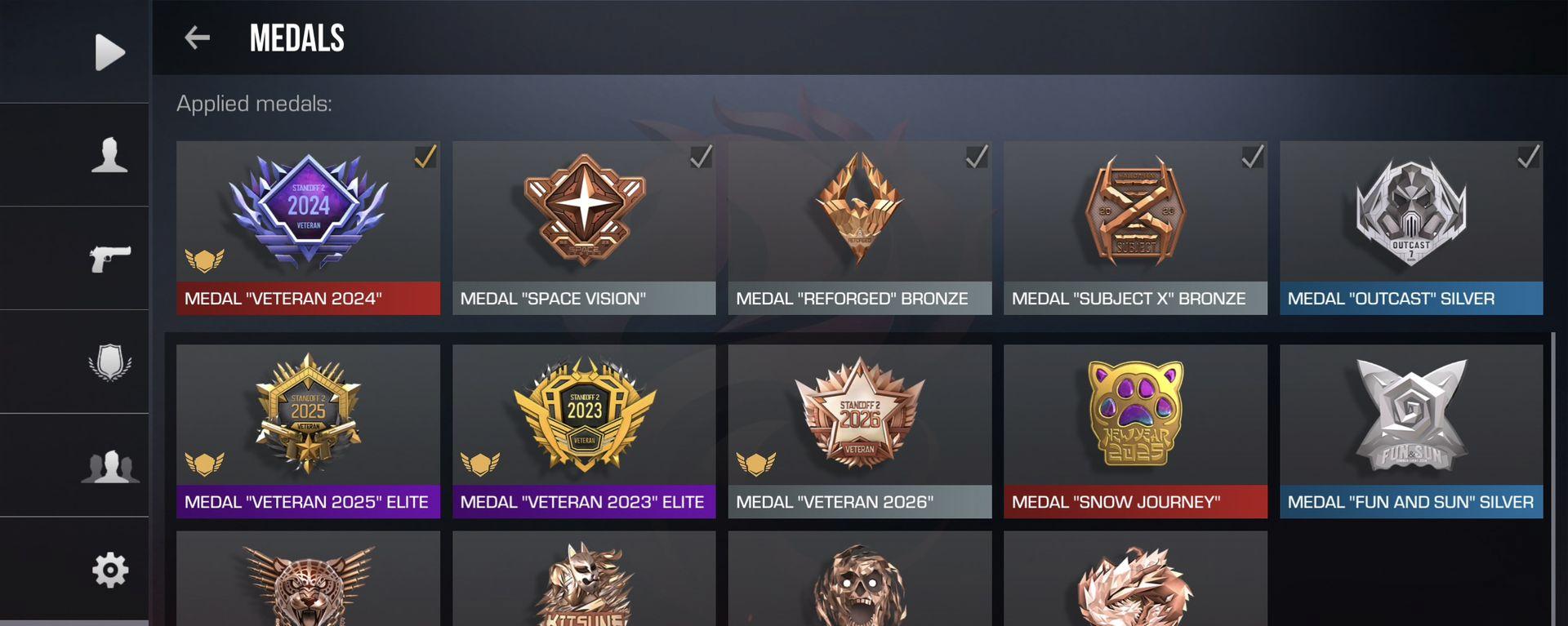The width and height of the screenshot is (1568, 626).
Task: Click the medals list vertical scrollbar
Action: tap(1553, 479)
